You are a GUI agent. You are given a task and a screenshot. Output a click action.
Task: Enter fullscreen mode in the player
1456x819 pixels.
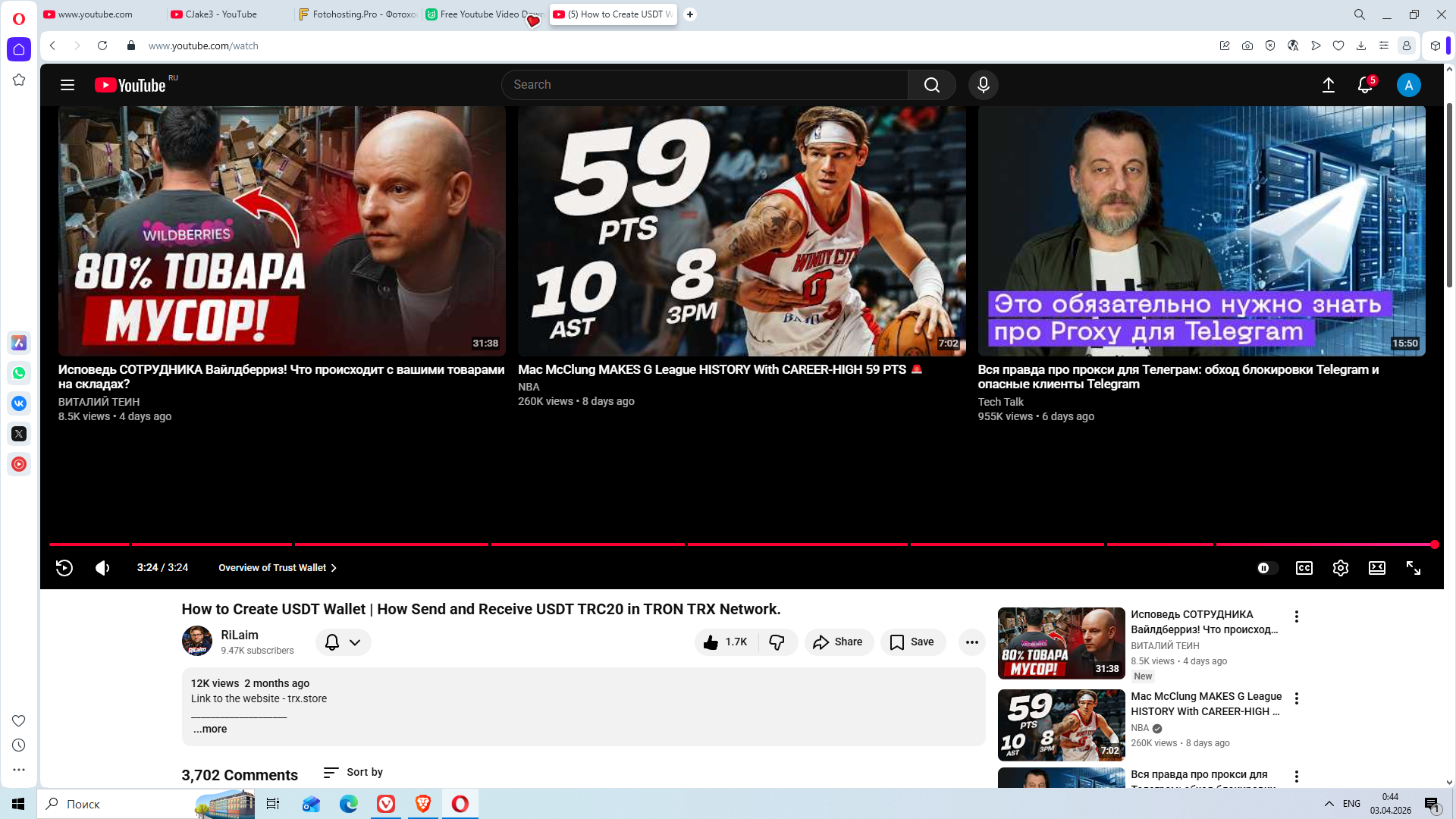click(x=1413, y=568)
